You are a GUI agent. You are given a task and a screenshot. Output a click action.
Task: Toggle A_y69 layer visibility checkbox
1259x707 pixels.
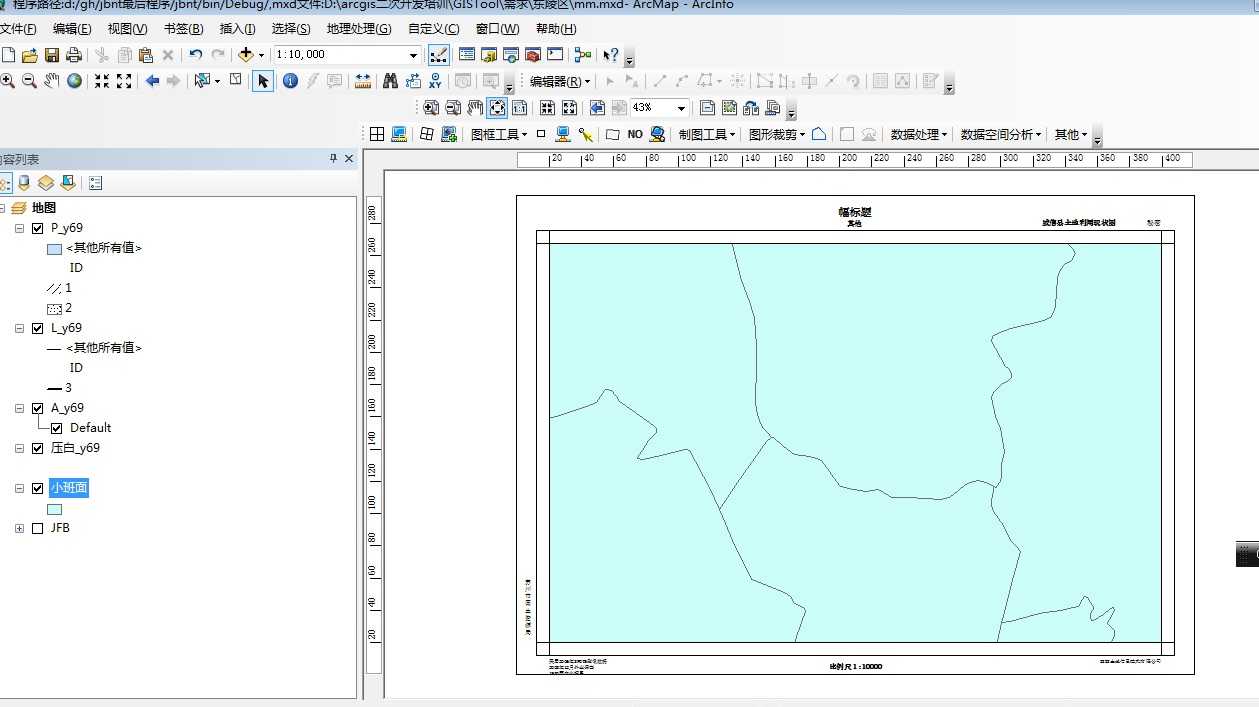(38, 408)
